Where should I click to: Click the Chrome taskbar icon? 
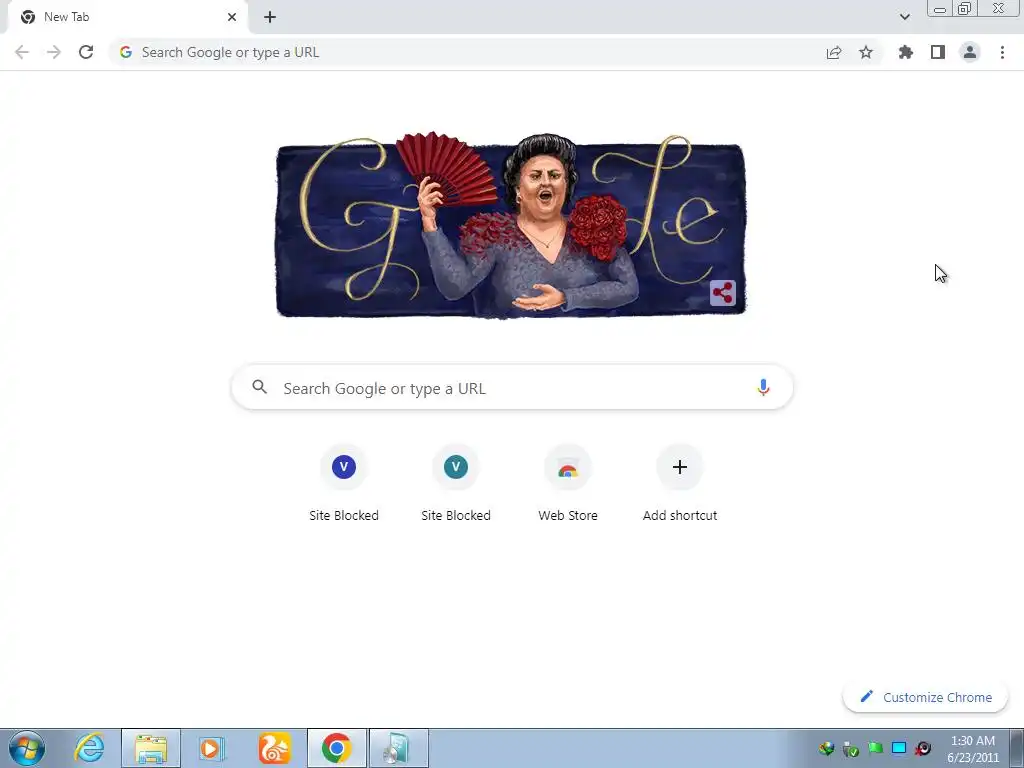click(x=336, y=748)
